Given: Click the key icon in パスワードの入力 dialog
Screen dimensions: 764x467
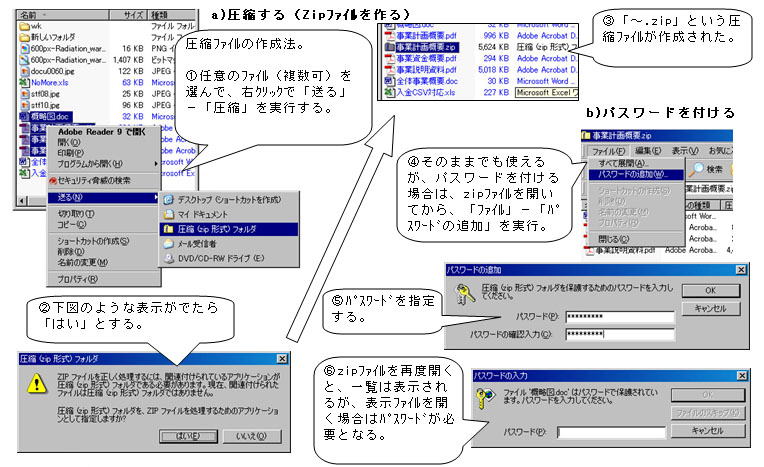Looking at the screenshot, I should [484, 398].
